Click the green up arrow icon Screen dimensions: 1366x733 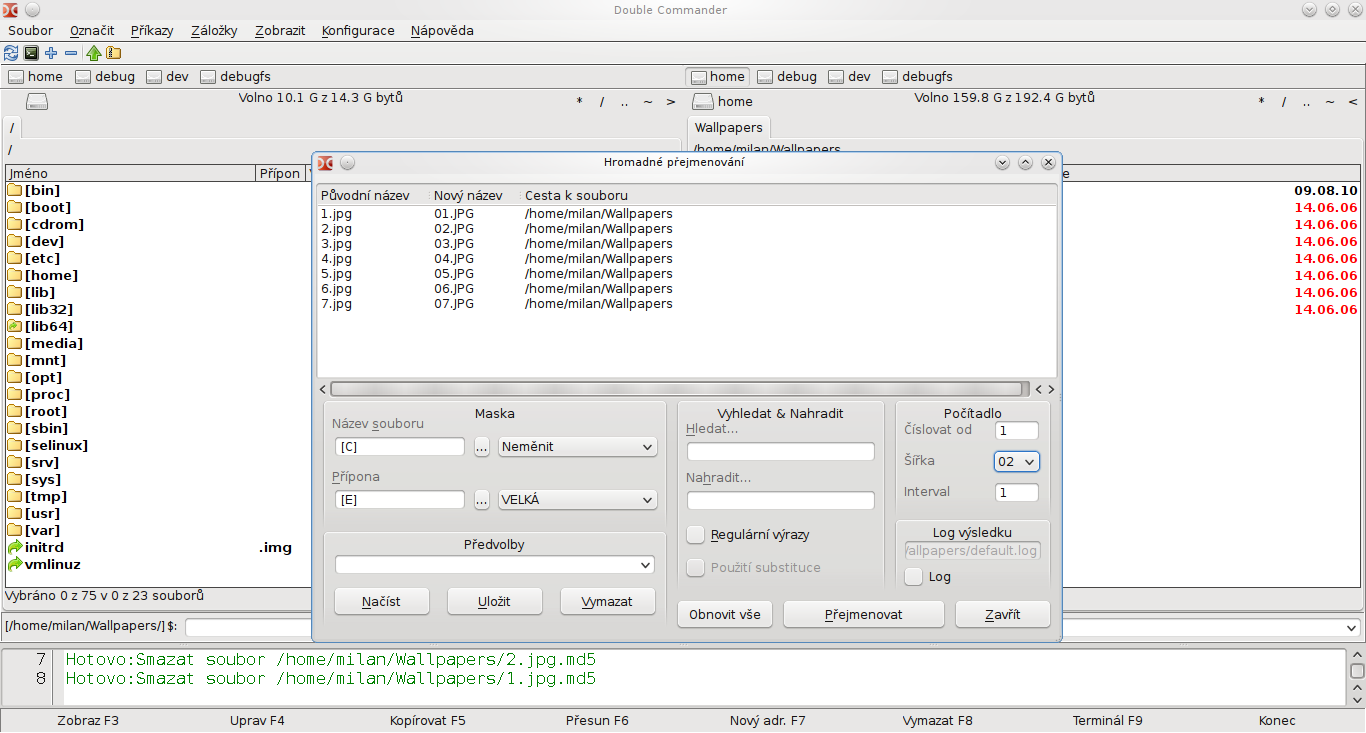94,53
